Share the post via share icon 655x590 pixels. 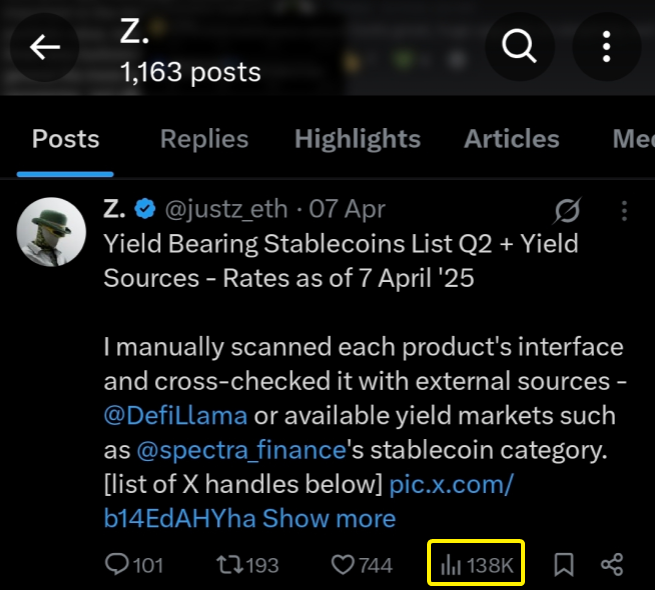click(612, 565)
